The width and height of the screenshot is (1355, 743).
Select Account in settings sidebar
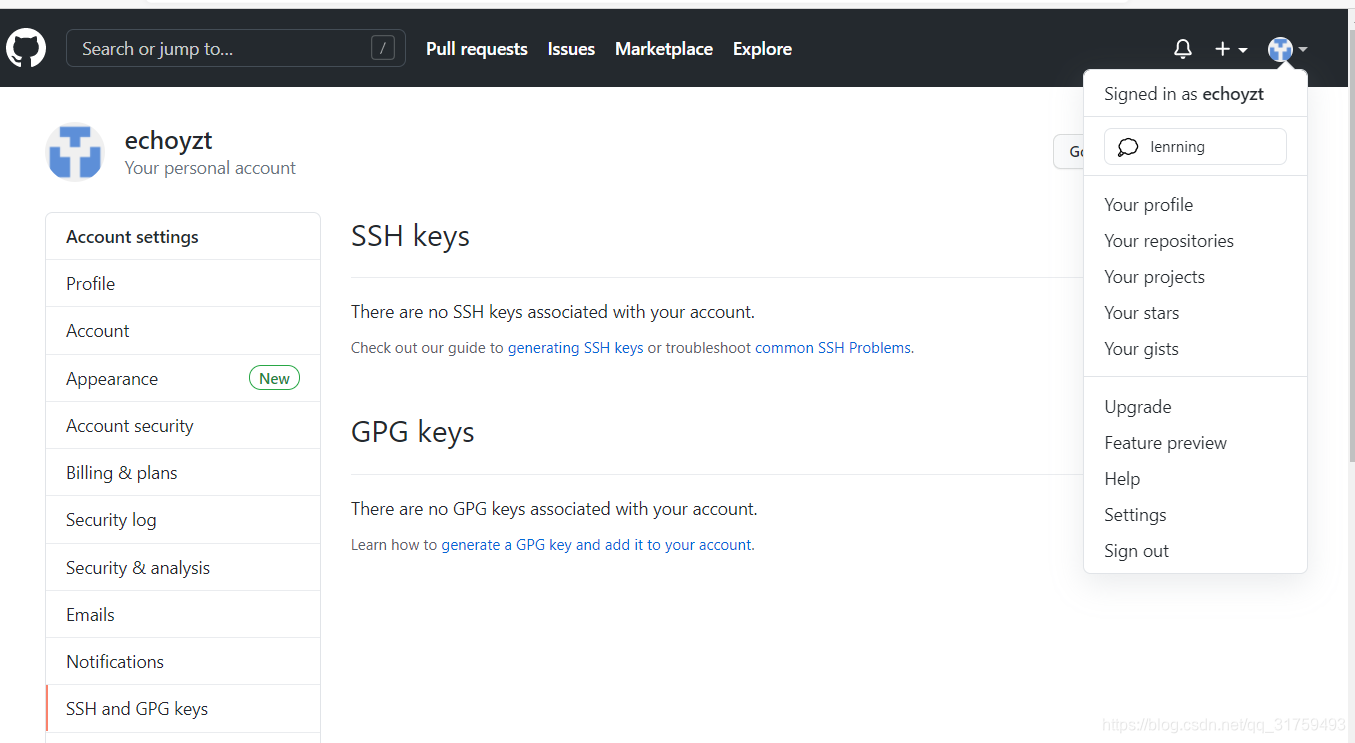coord(183,330)
